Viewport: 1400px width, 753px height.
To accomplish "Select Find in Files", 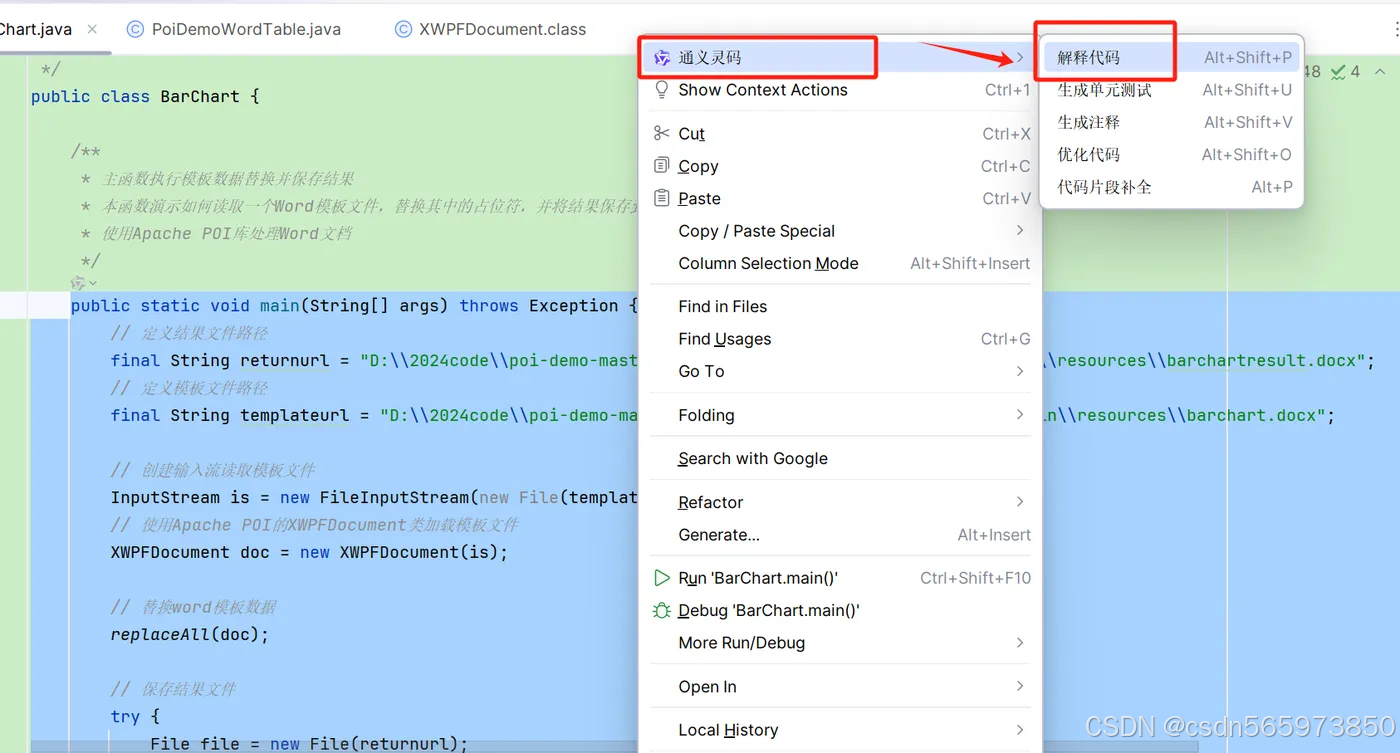I will 840,307.
